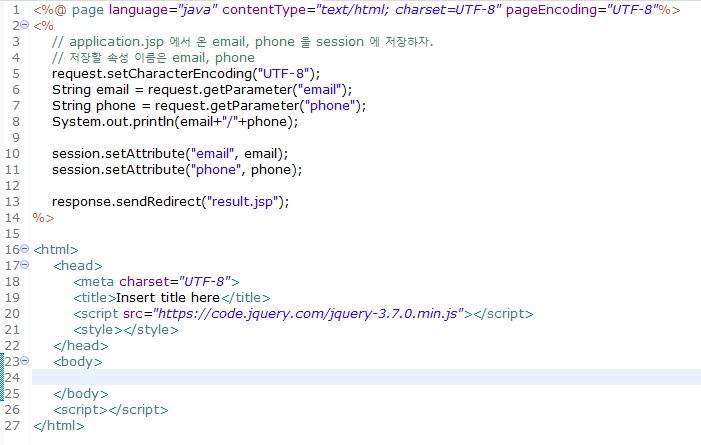Click line number 9 in gutter
701x445 pixels.
(16, 138)
